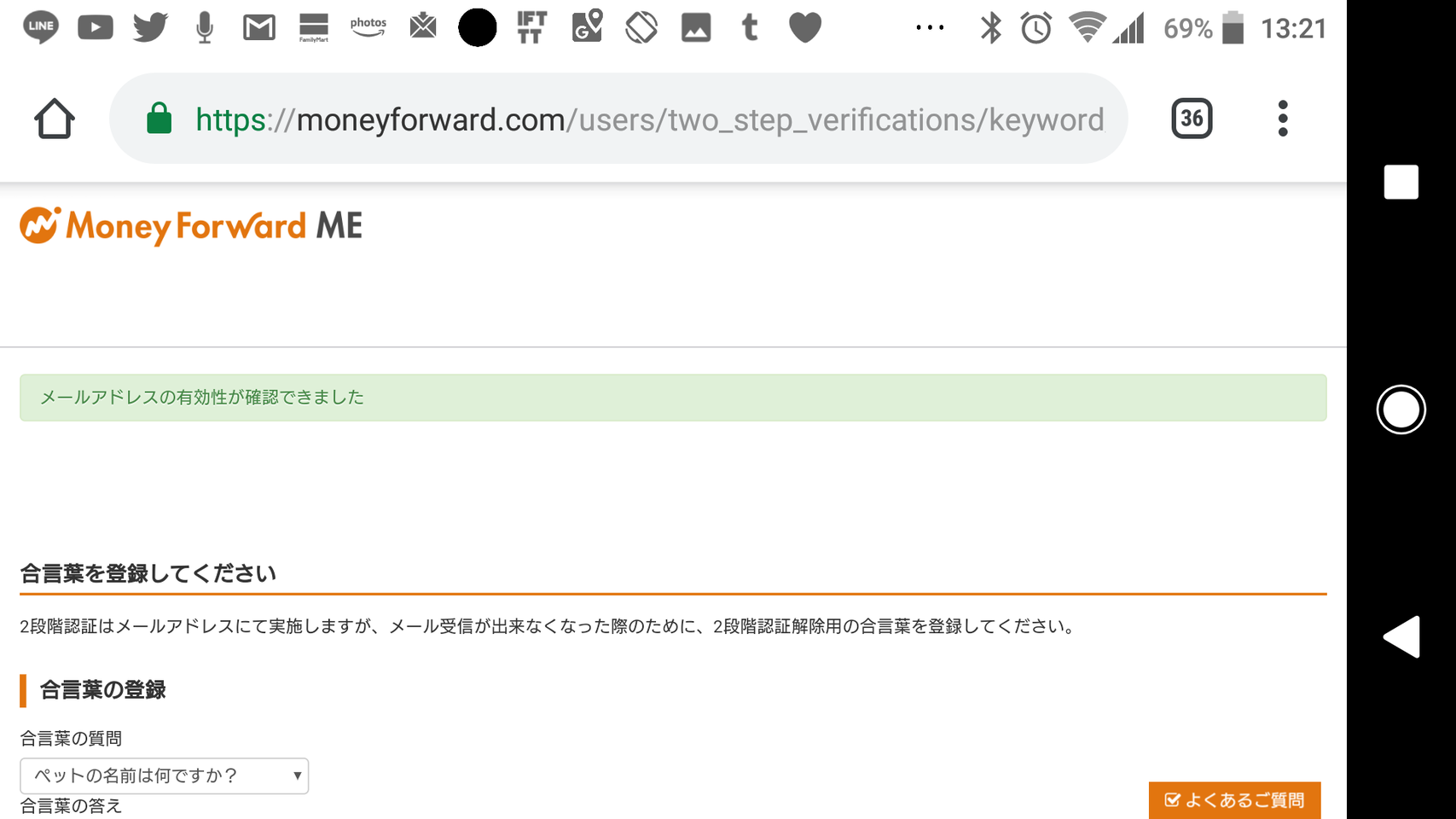This screenshot has width=1456, height=819.
Task: Tap the Money Forward ME logo
Action: 191,226
